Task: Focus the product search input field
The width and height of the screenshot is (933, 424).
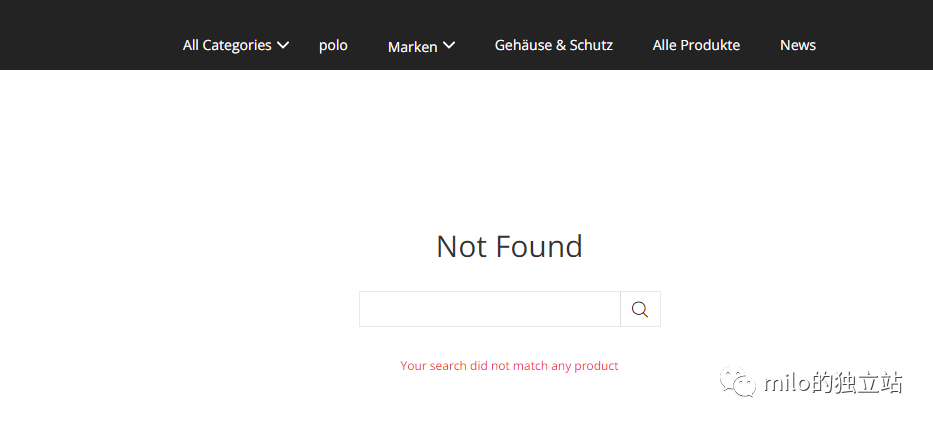Action: [x=489, y=309]
